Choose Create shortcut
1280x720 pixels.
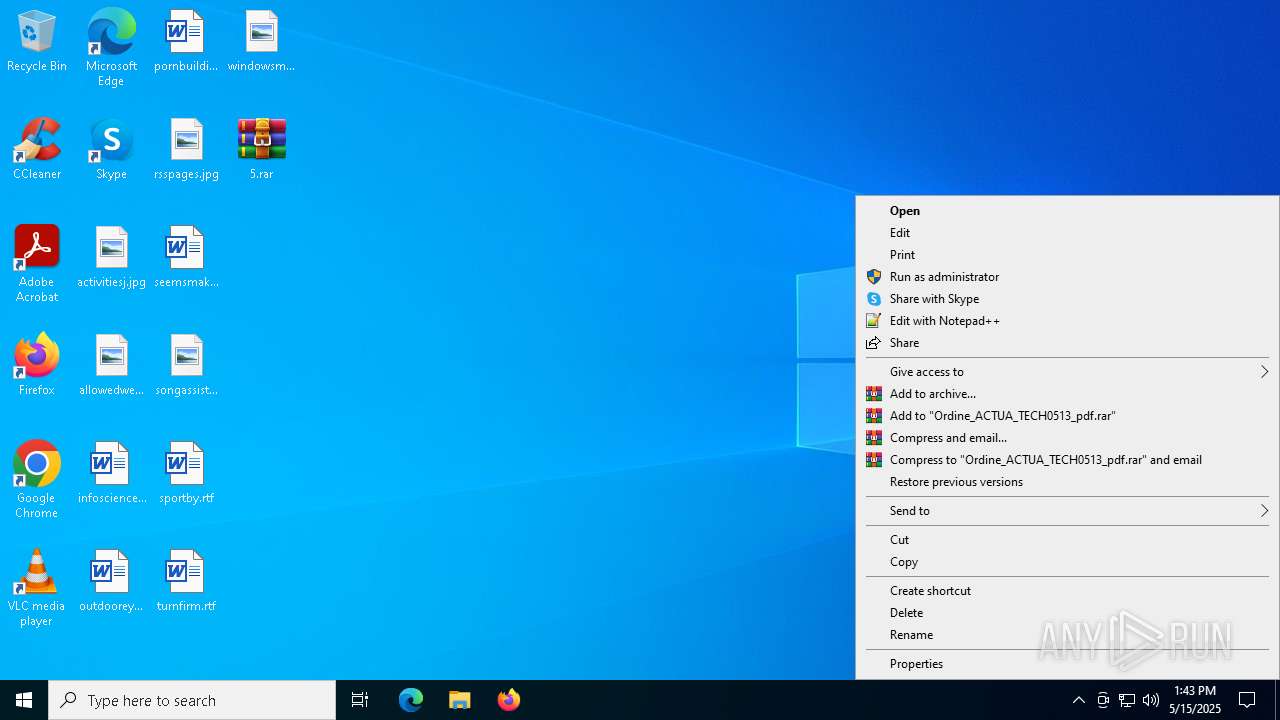pos(1067,591)
